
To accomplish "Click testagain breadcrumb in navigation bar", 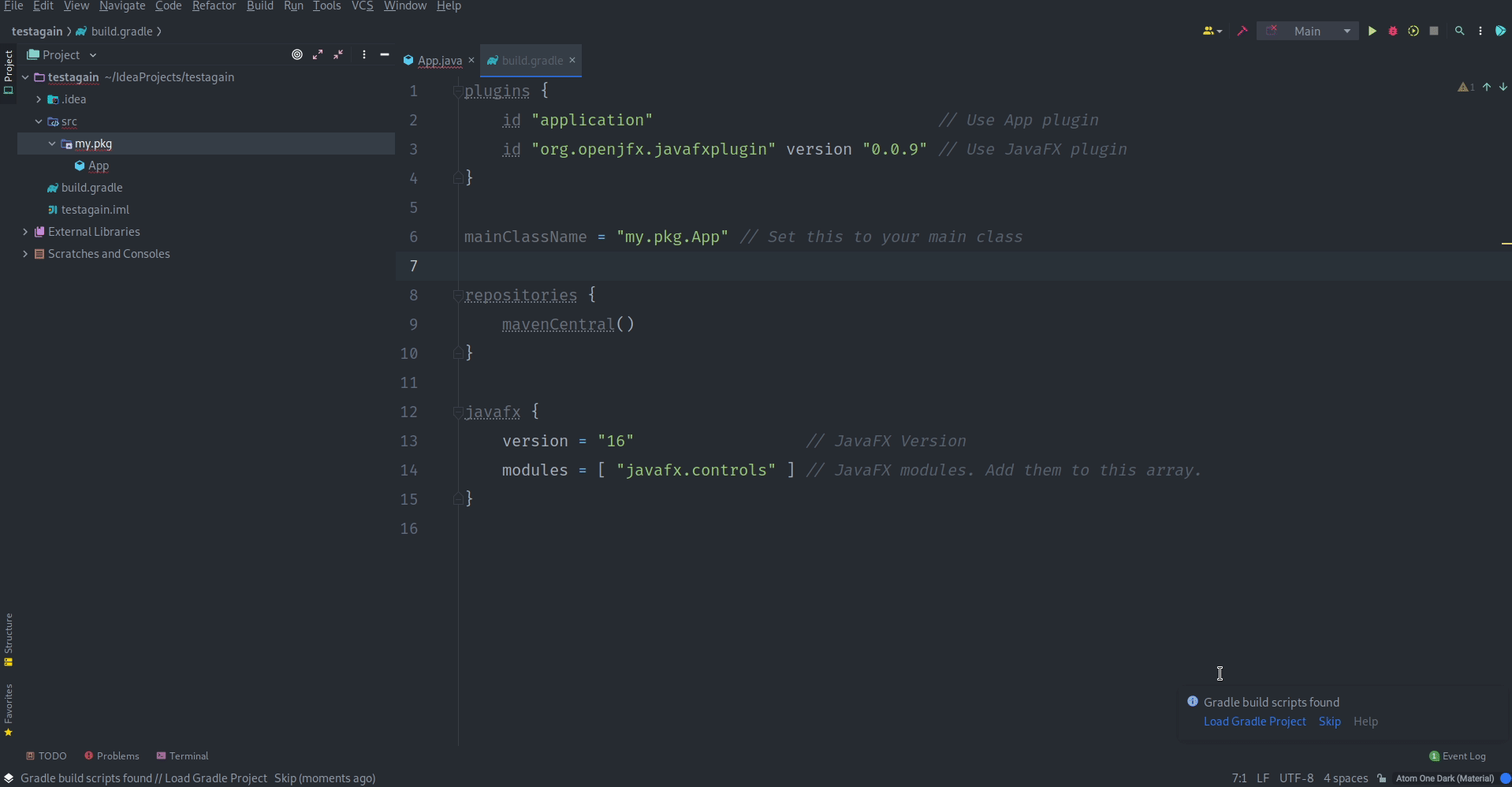I will 37,32.
